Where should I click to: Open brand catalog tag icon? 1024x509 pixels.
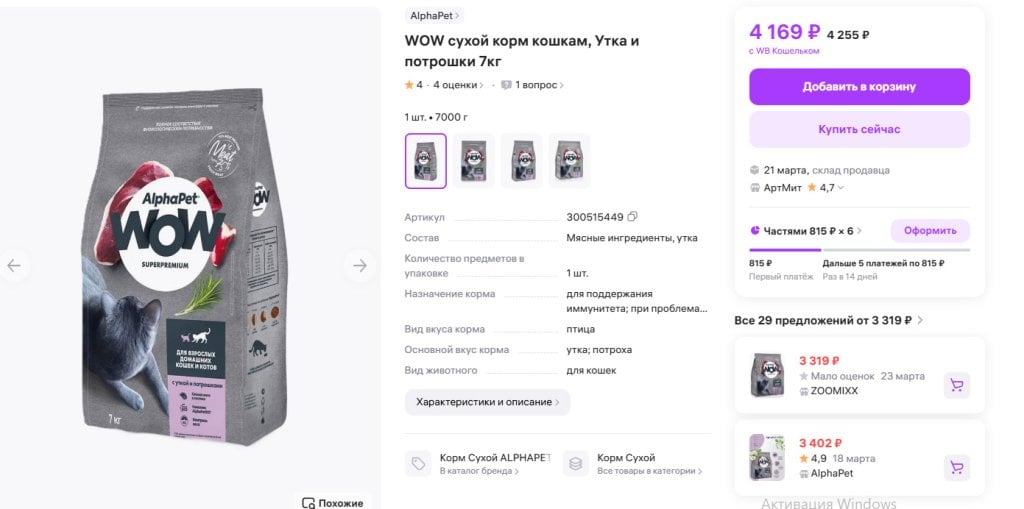tap(418, 463)
